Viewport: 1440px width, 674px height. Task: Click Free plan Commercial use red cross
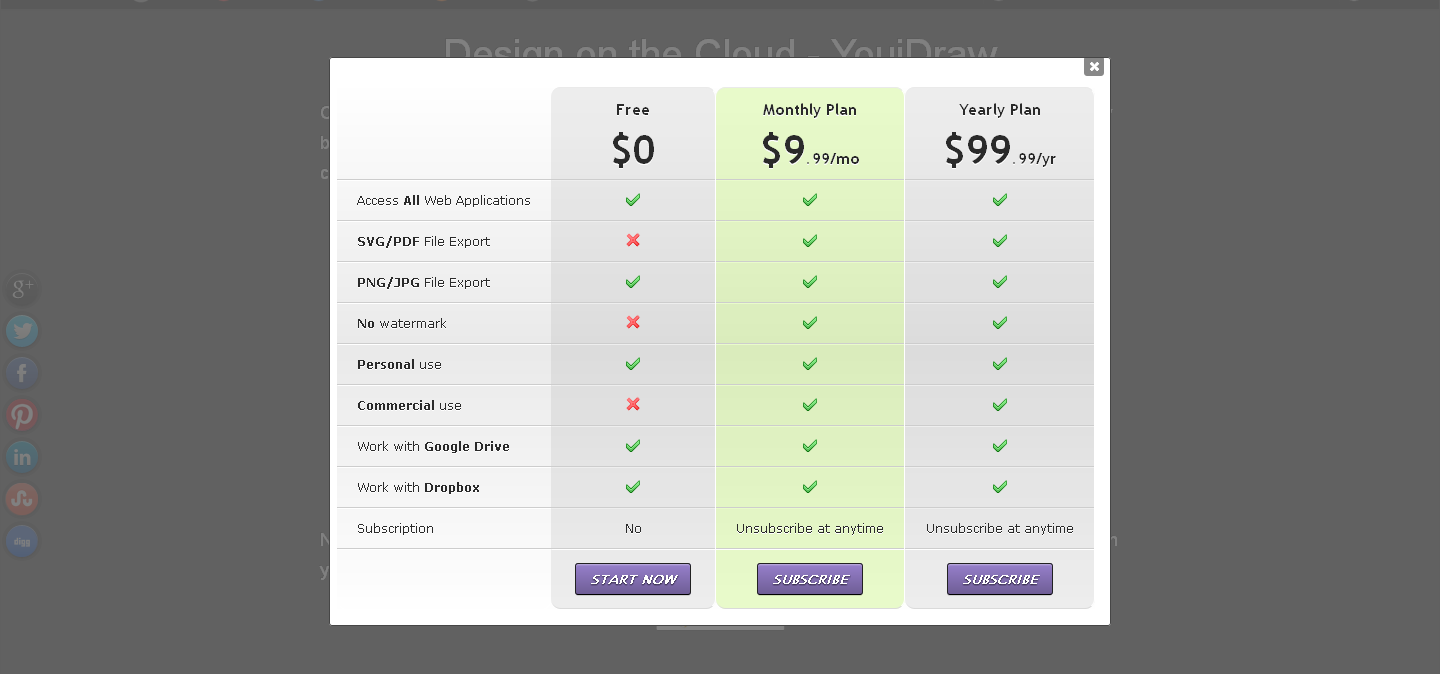click(633, 405)
